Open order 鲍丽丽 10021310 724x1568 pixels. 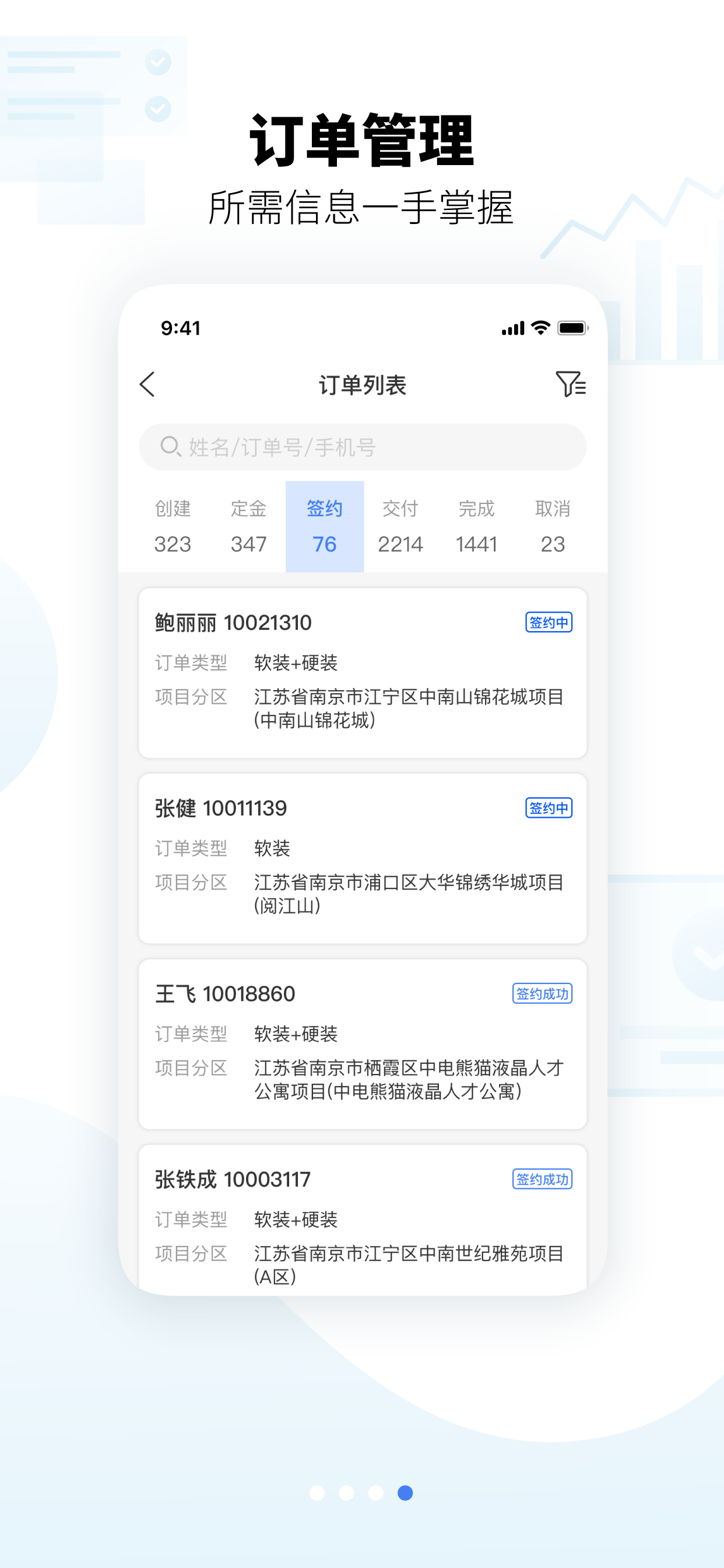tap(363, 673)
